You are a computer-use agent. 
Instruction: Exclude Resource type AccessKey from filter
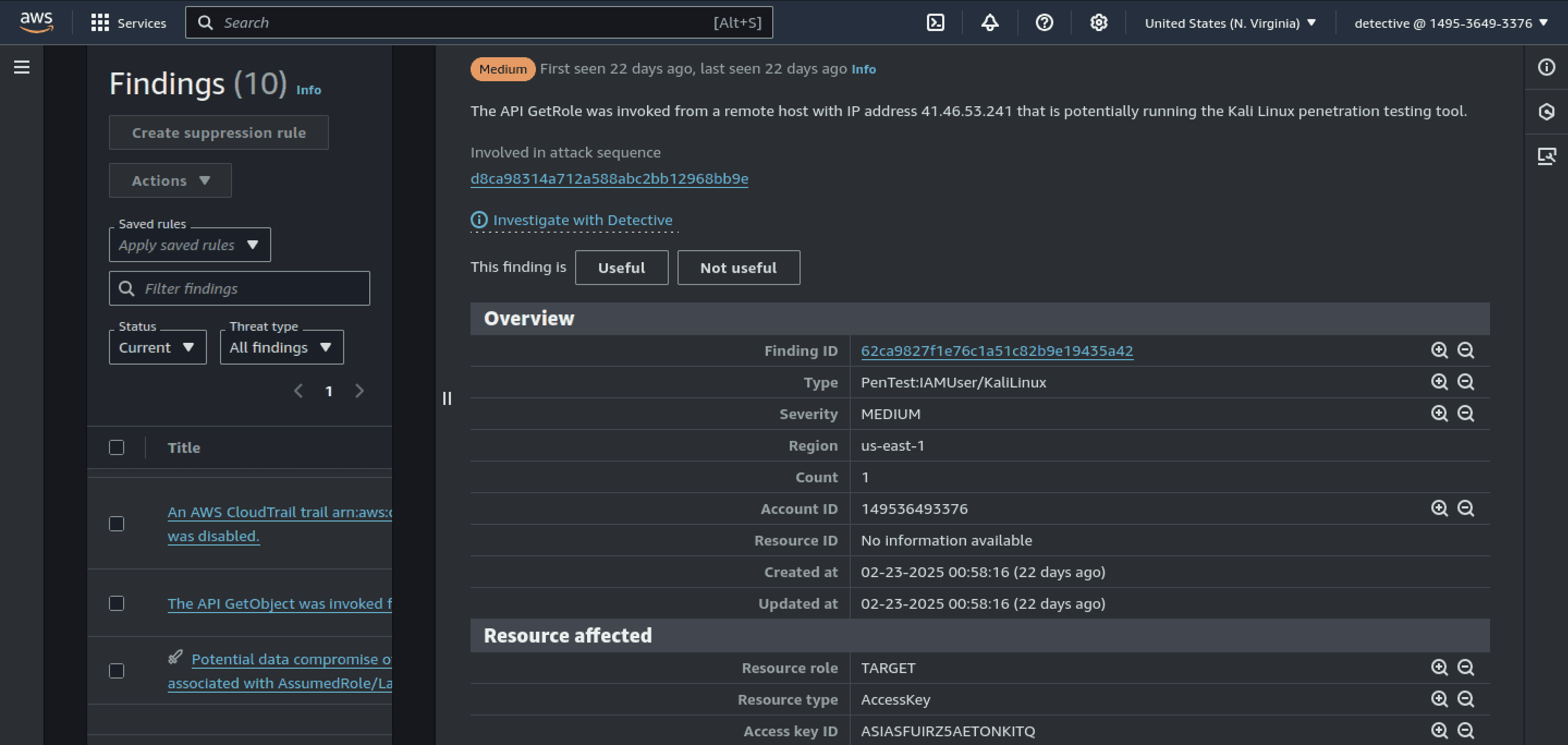[x=1465, y=699]
